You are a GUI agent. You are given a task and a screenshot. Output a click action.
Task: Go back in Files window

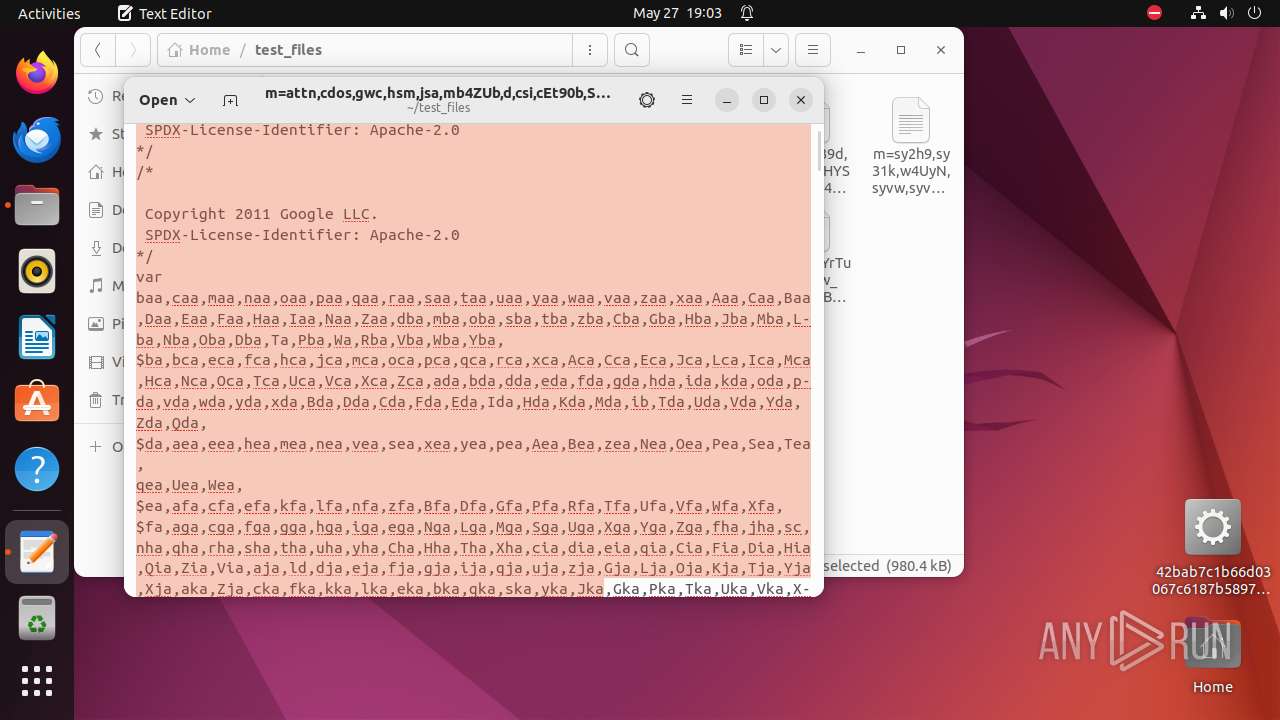coord(98,50)
